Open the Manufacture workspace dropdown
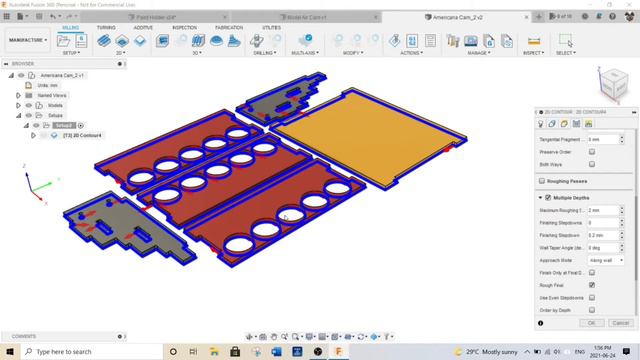The width and height of the screenshot is (640, 360). [x=28, y=40]
